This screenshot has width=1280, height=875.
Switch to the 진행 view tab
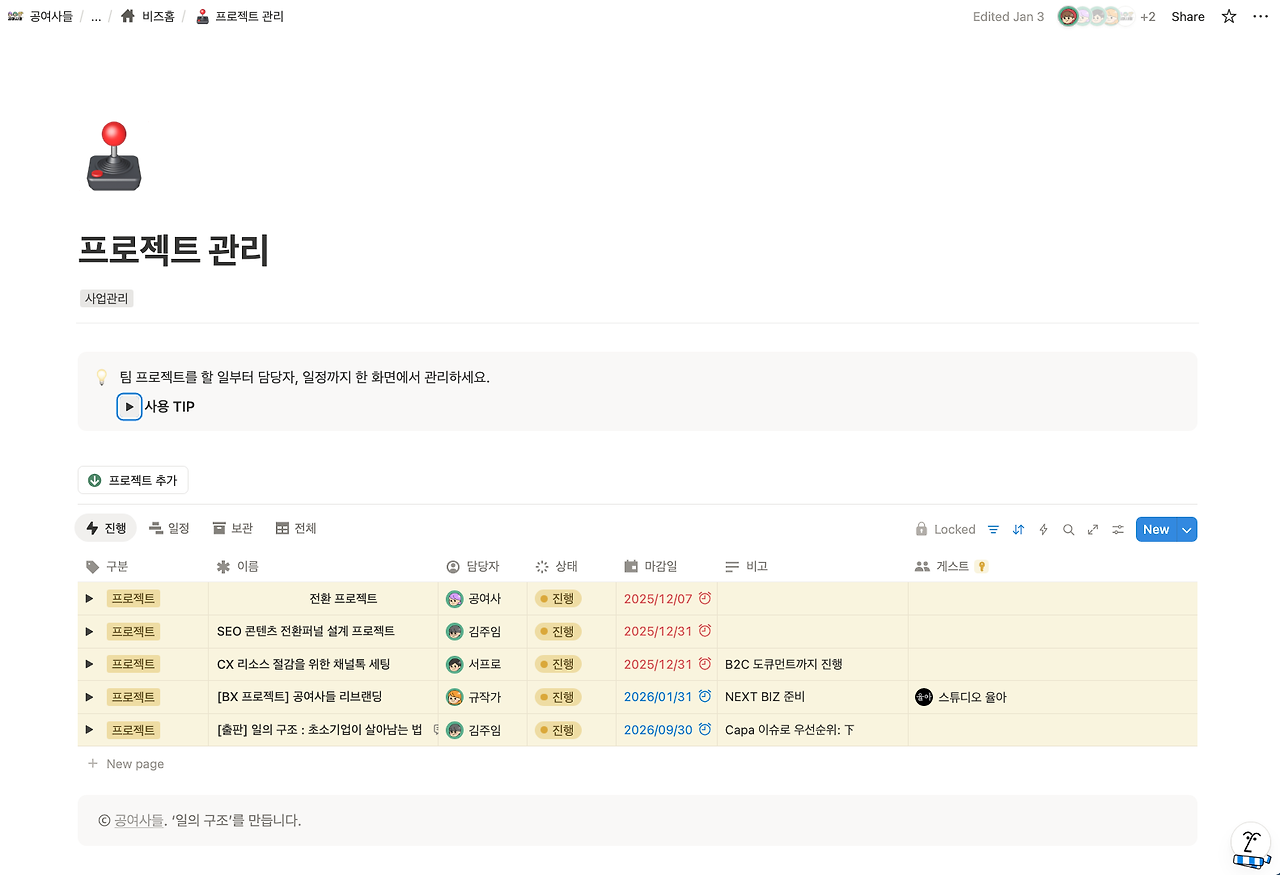[106, 528]
